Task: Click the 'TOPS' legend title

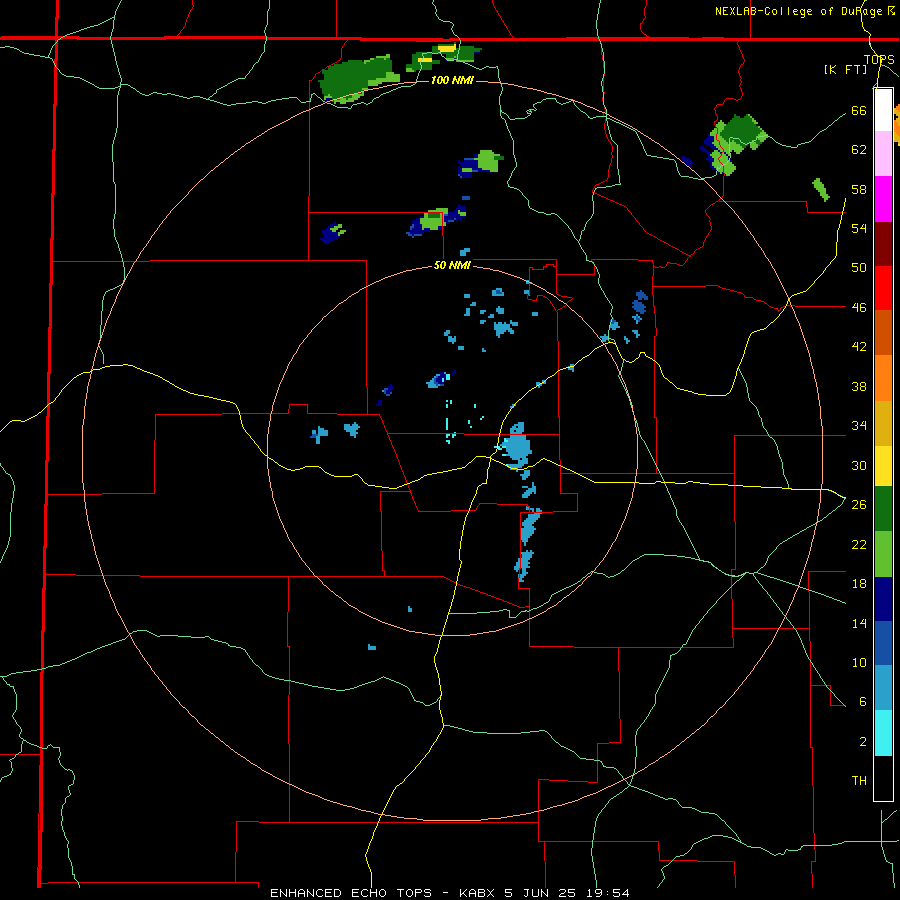Action: (879, 59)
